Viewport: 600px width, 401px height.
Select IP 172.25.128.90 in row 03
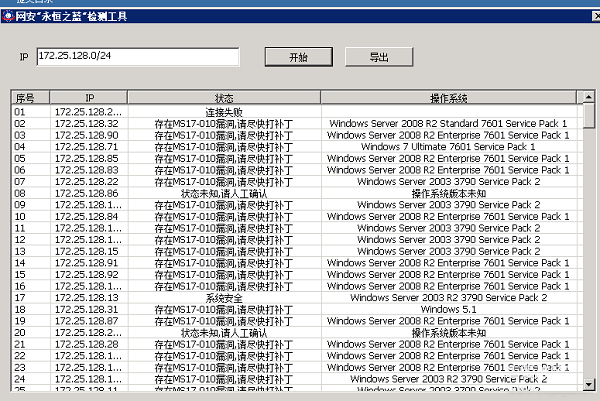87,135
